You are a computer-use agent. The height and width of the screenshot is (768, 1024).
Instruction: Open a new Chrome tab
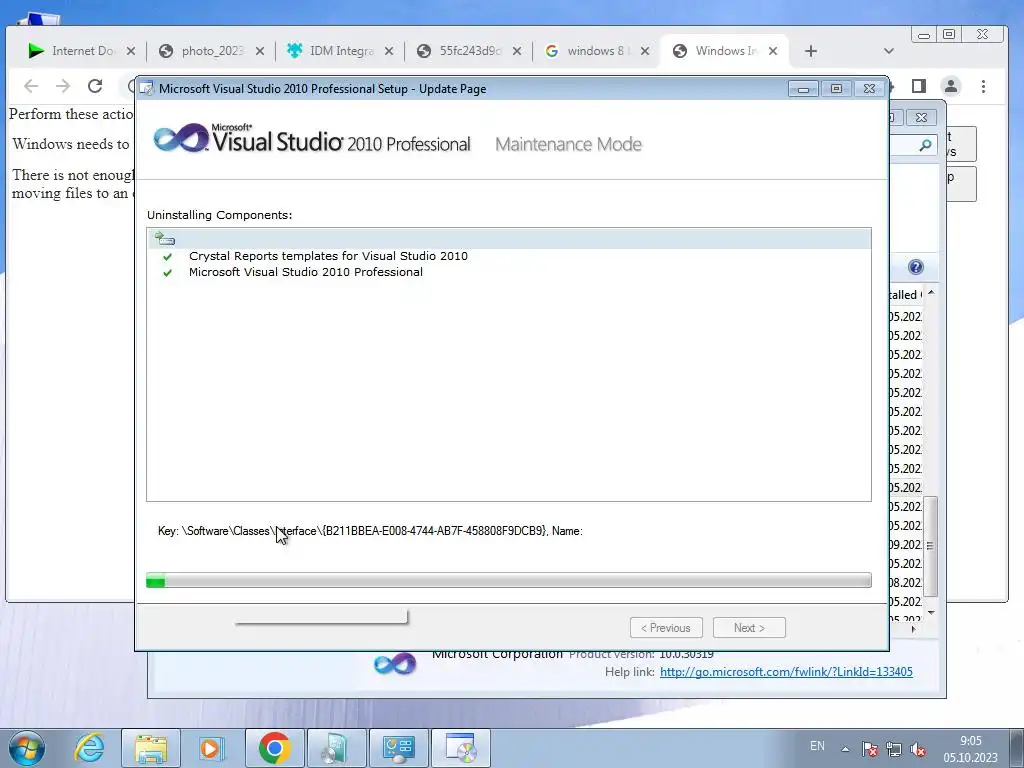click(810, 51)
